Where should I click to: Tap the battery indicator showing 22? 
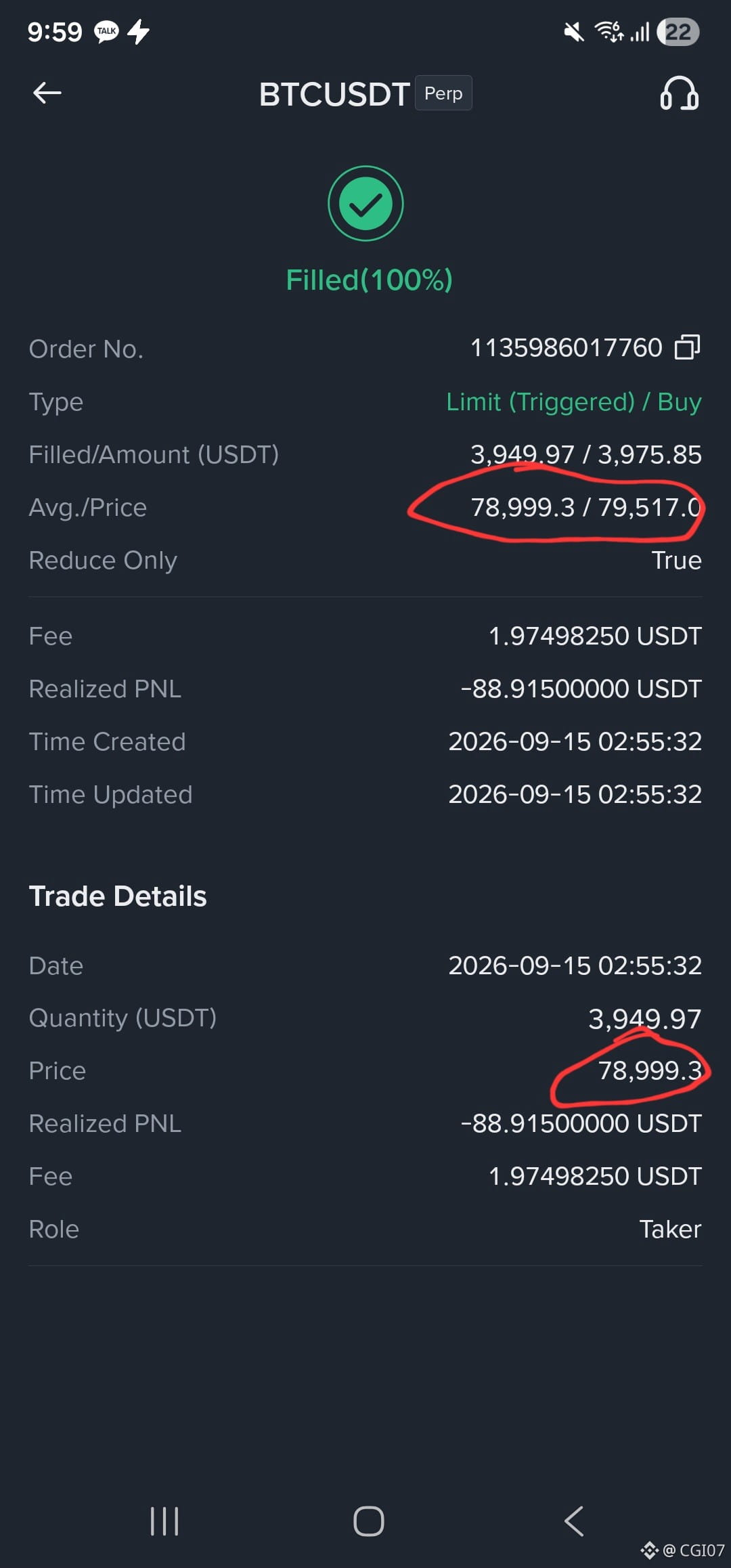(679, 32)
